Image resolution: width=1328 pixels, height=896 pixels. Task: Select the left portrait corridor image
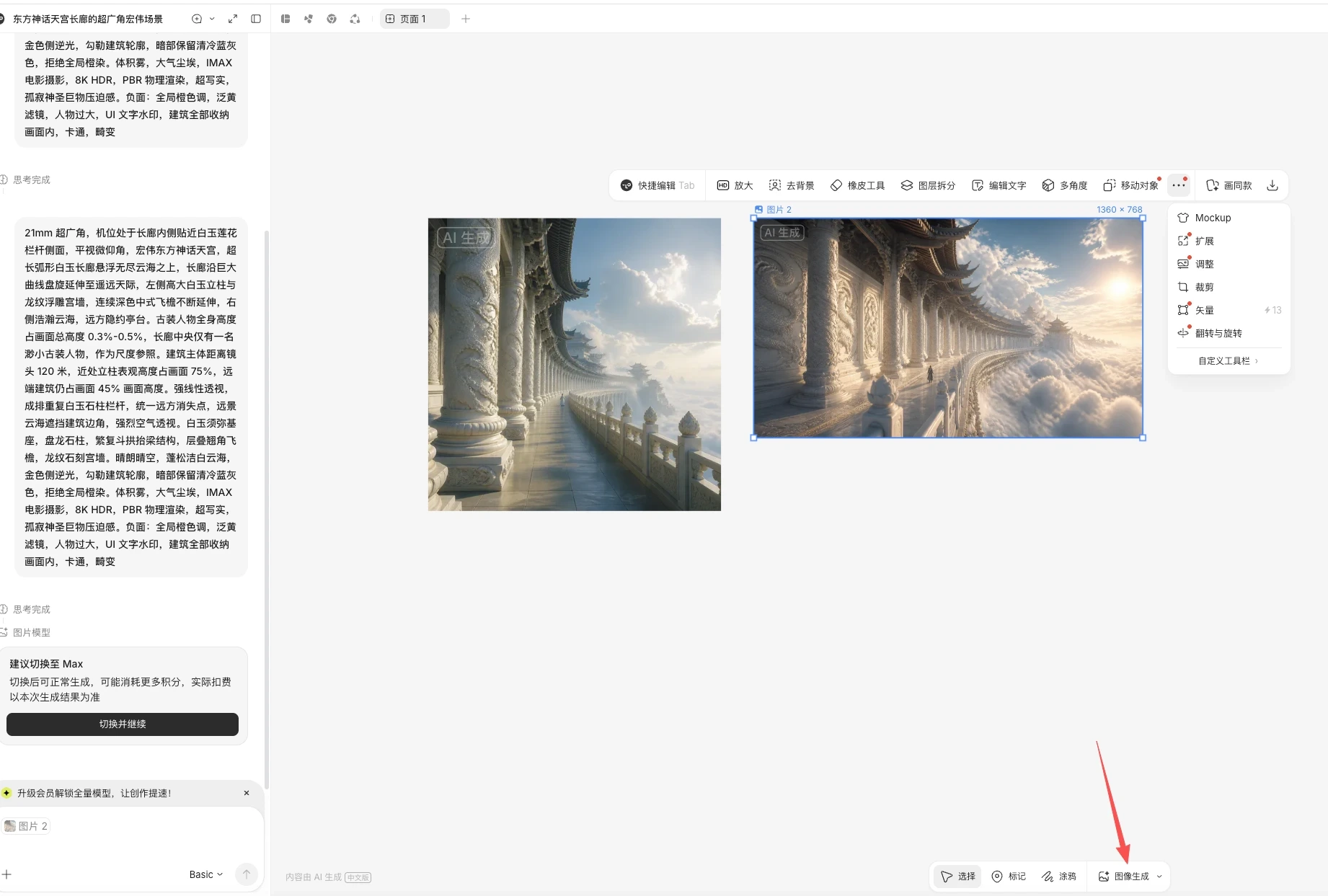[575, 365]
